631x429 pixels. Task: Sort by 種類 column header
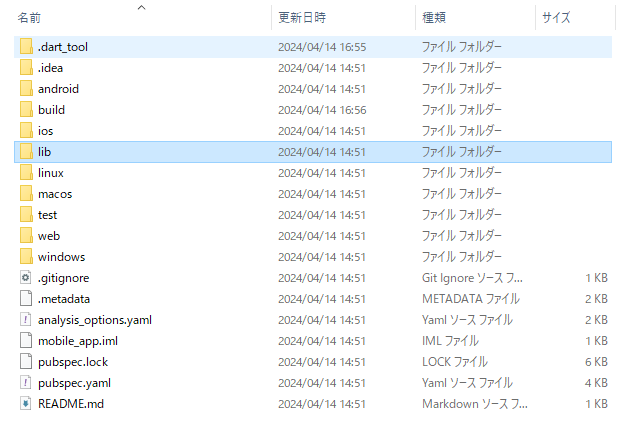pos(435,17)
